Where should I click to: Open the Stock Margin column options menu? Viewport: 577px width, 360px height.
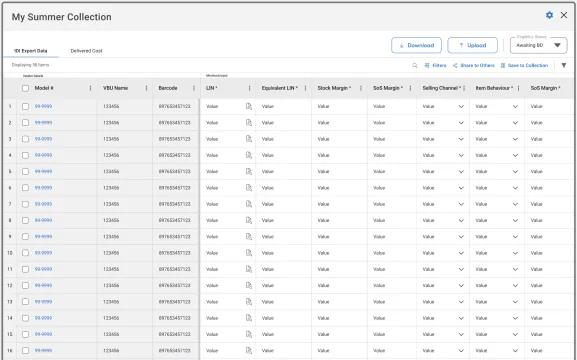click(x=361, y=88)
